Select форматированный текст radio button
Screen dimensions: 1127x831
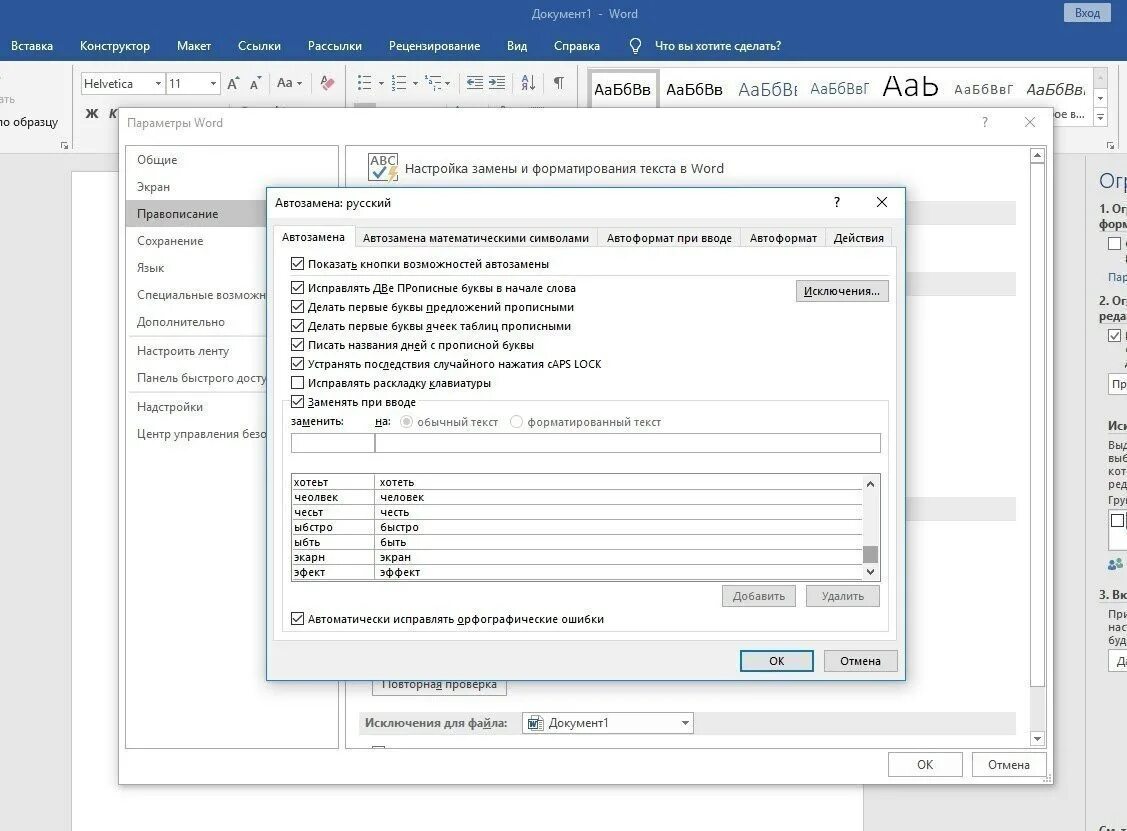tap(516, 422)
